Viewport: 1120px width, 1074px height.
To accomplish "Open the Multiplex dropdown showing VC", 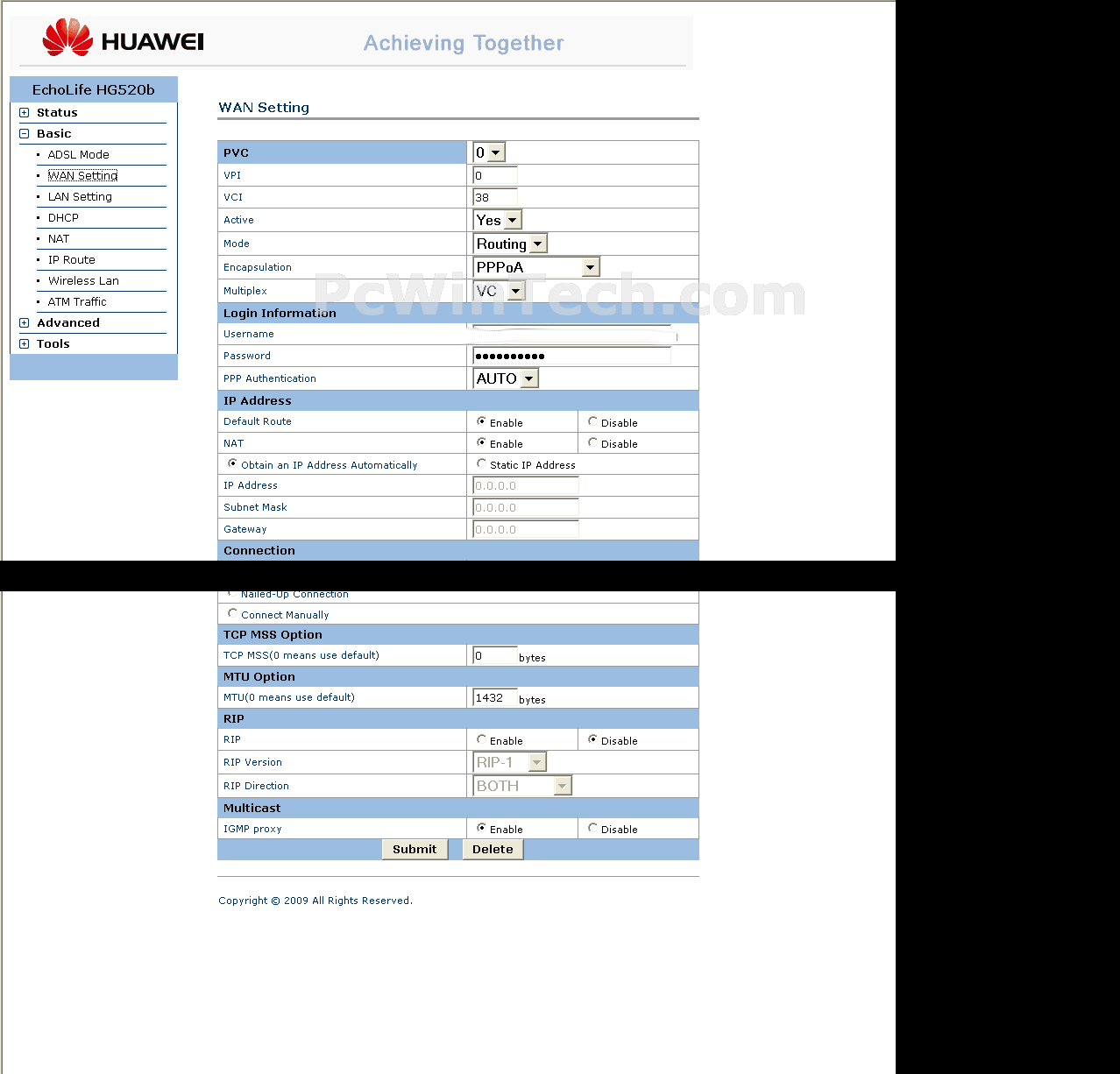I will pos(499,291).
